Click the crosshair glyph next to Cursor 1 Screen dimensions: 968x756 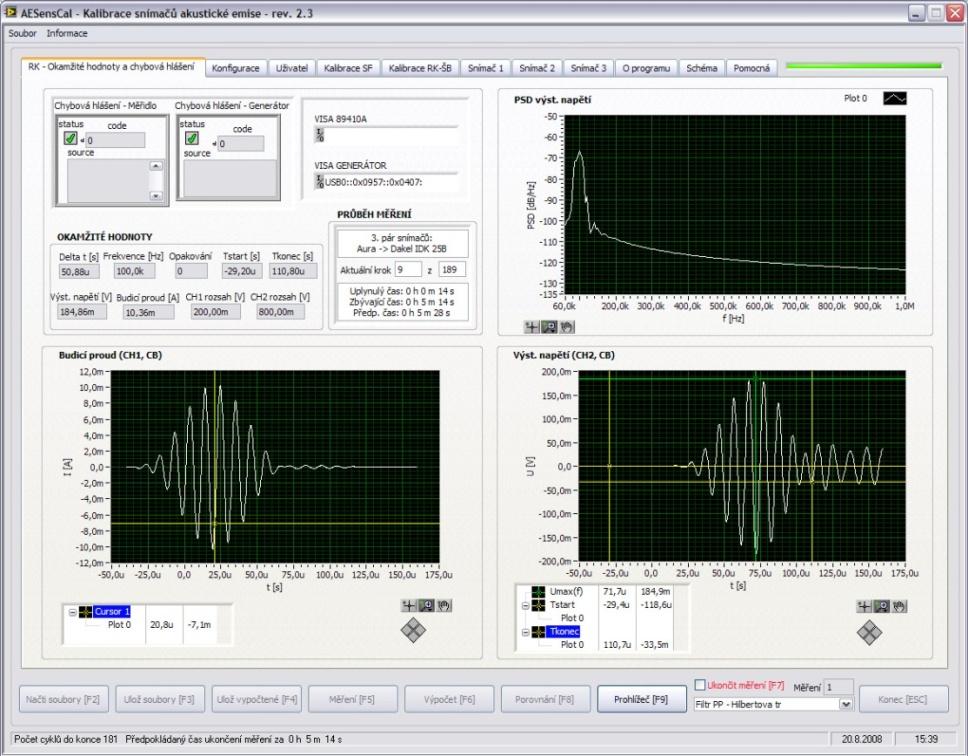(x=85, y=612)
